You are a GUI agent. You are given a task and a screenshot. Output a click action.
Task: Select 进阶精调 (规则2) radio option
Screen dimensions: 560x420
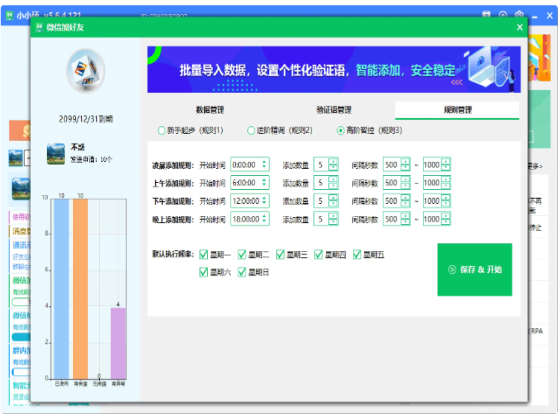click(251, 130)
